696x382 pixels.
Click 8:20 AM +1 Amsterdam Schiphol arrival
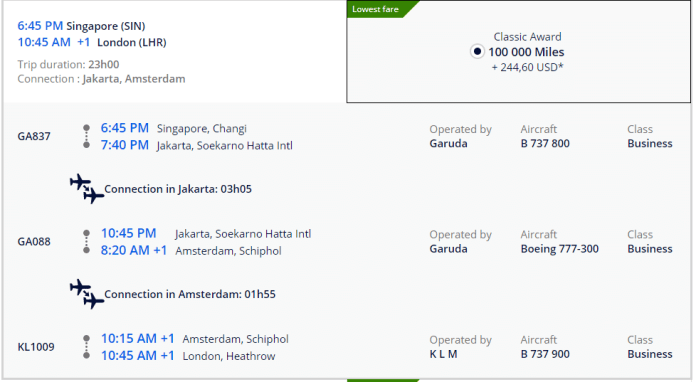click(191, 251)
